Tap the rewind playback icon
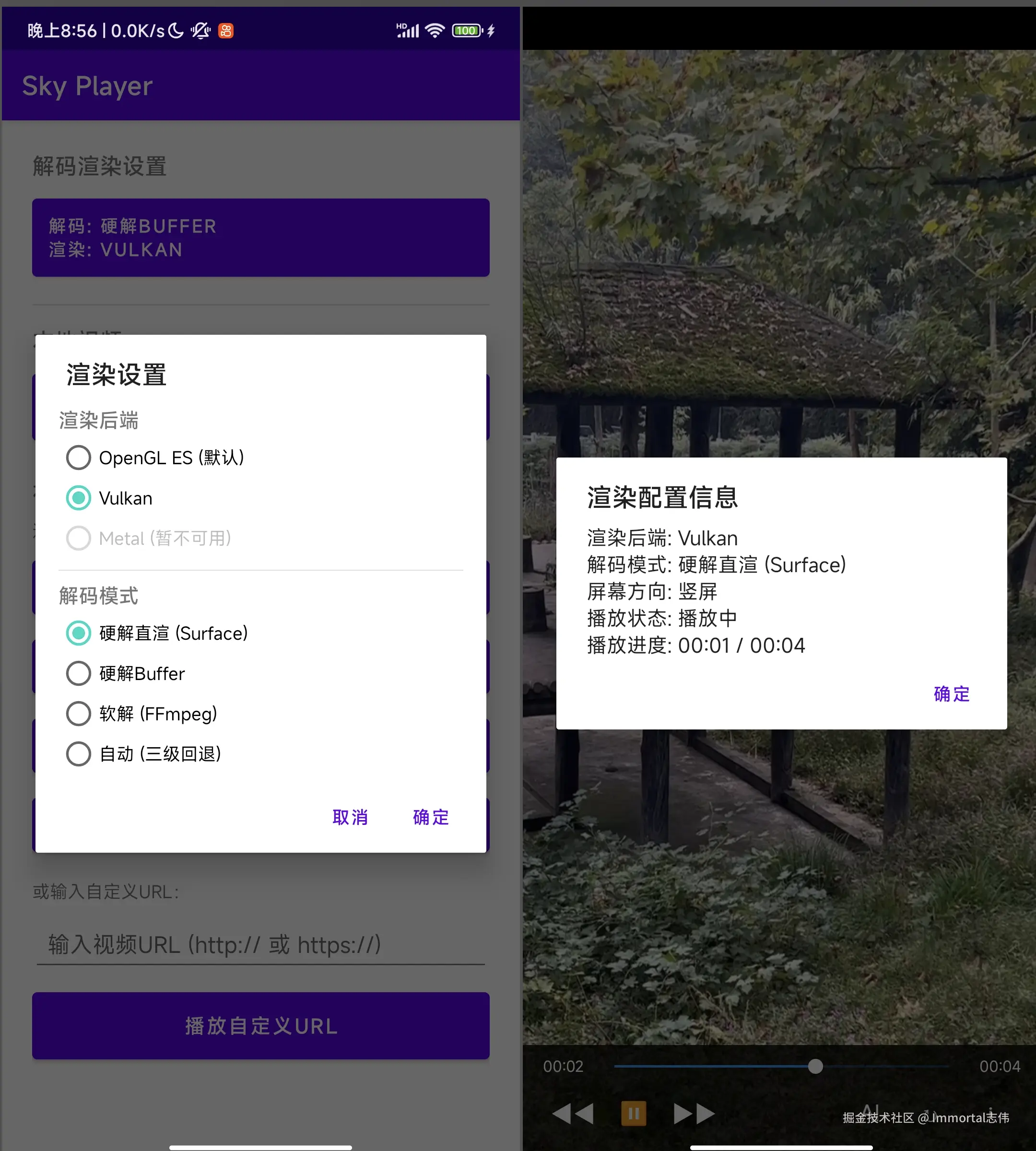Viewport: 1036px width, 1151px height. (573, 1114)
